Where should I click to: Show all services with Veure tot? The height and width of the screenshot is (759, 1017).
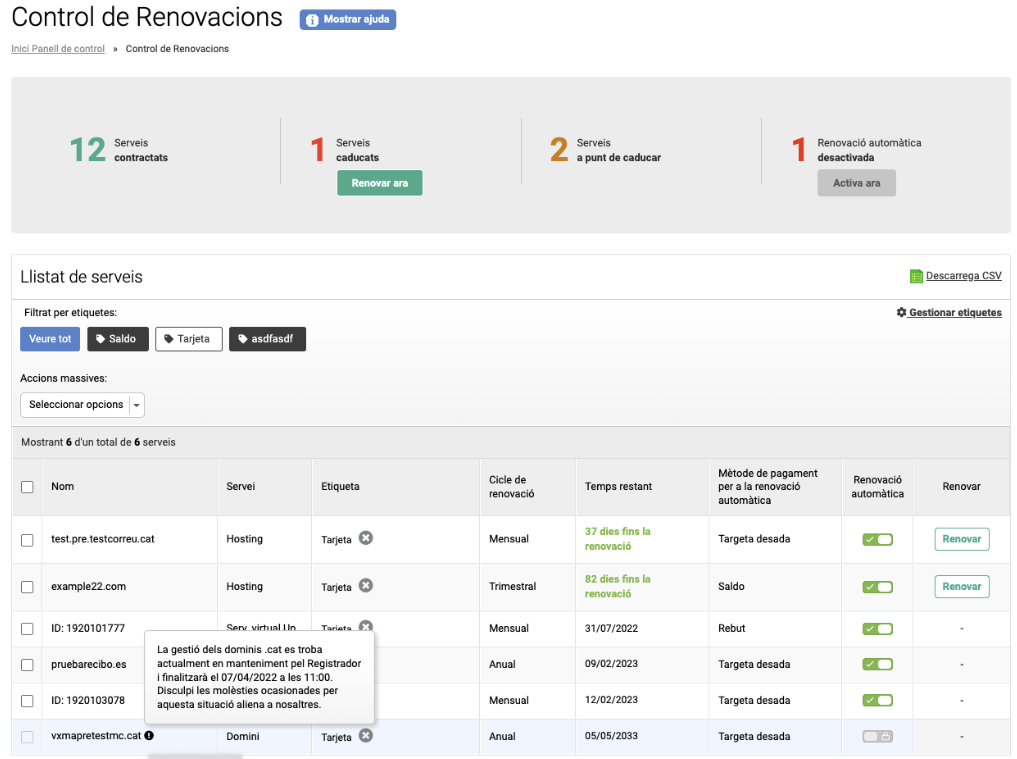[50, 339]
